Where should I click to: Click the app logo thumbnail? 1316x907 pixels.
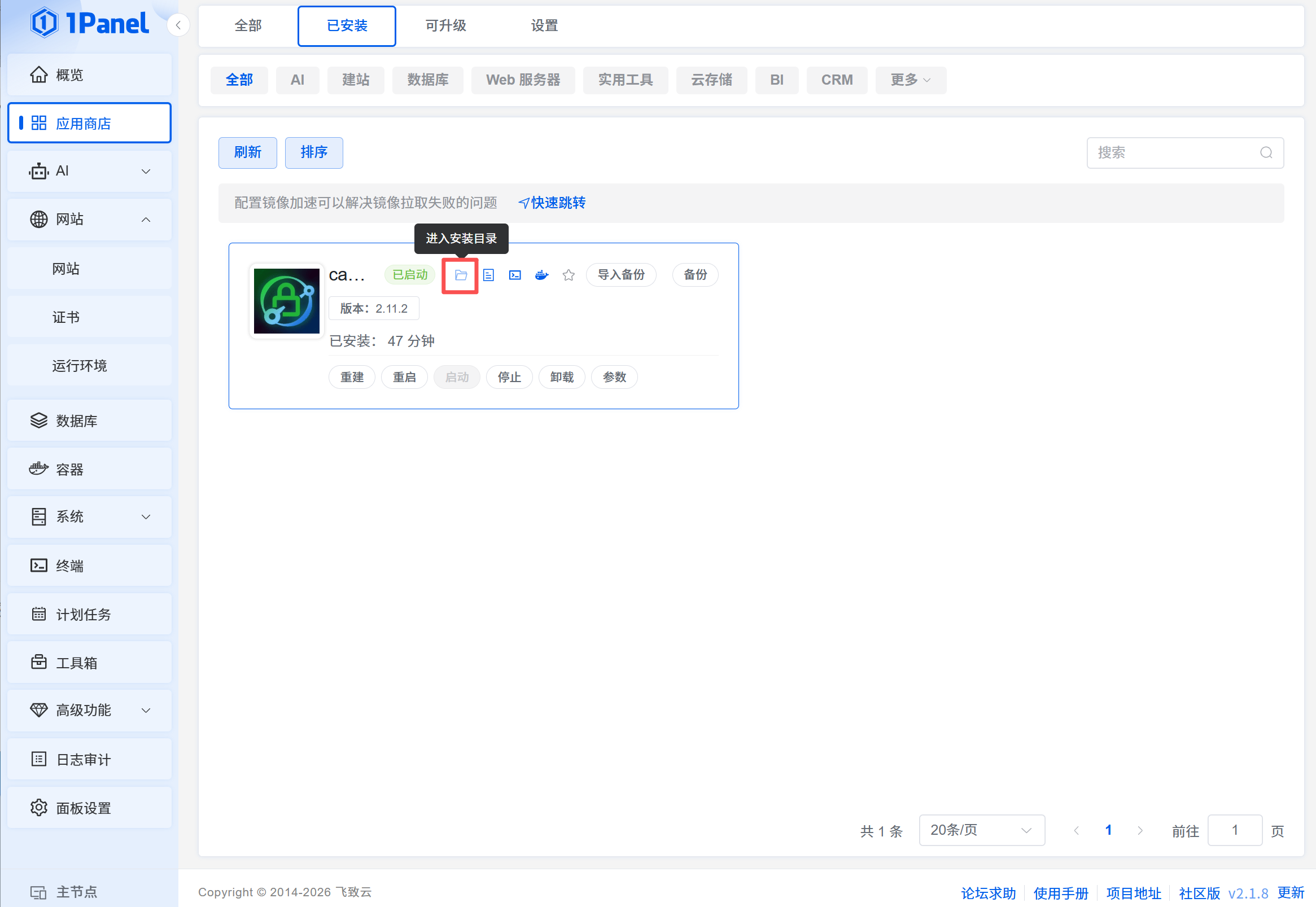tap(286, 301)
